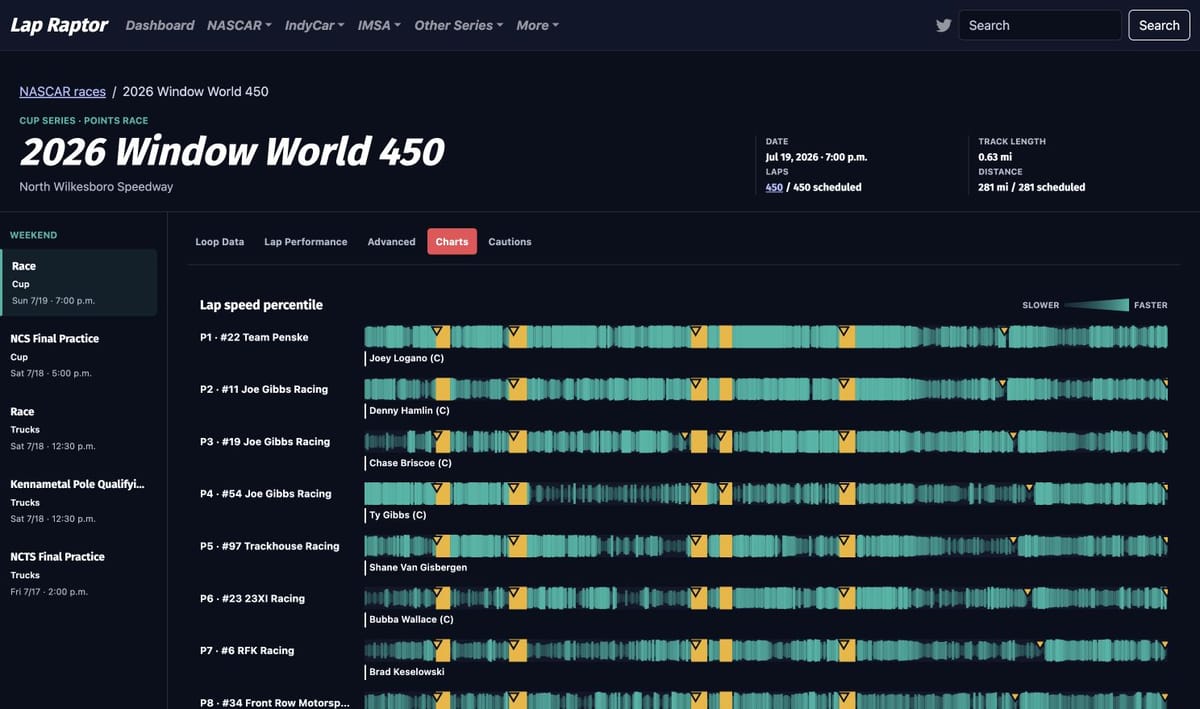1200x709 pixels.
Task: Click first pit marker triangle in Ty Gibbs chart
Action: [x=437, y=486]
